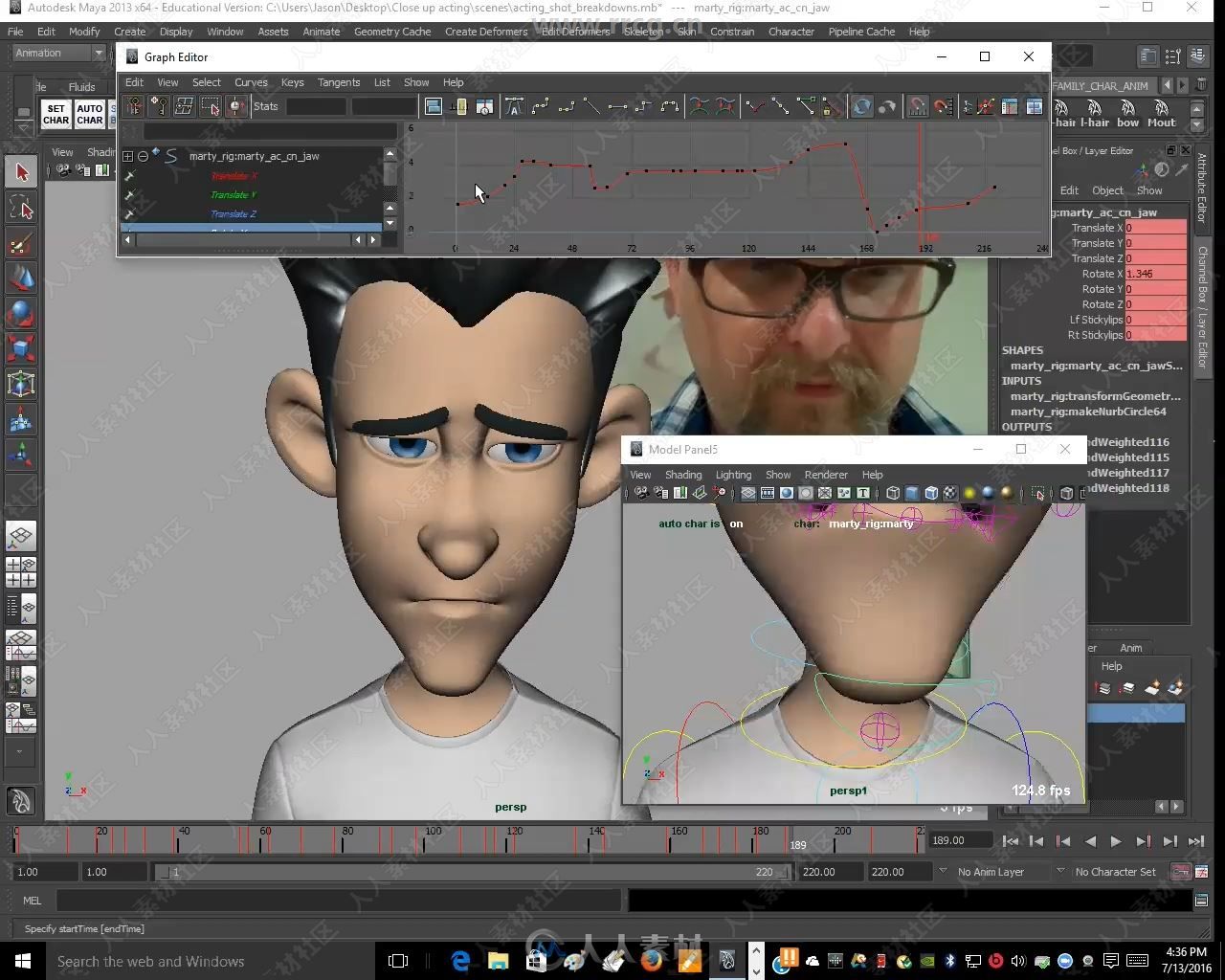Image resolution: width=1225 pixels, height=980 pixels.
Task: Open Shading menu in Model Panel5
Action: coord(683,475)
